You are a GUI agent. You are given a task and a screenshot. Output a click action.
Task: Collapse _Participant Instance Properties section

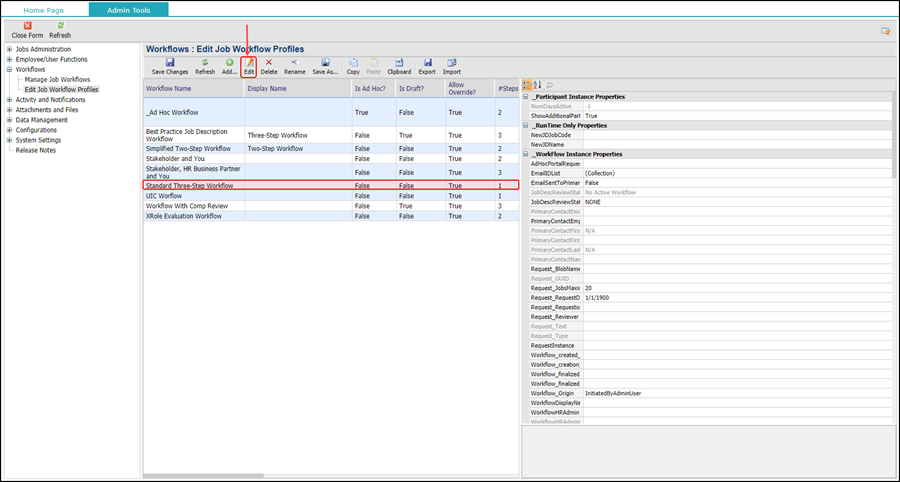[x=525, y=96]
